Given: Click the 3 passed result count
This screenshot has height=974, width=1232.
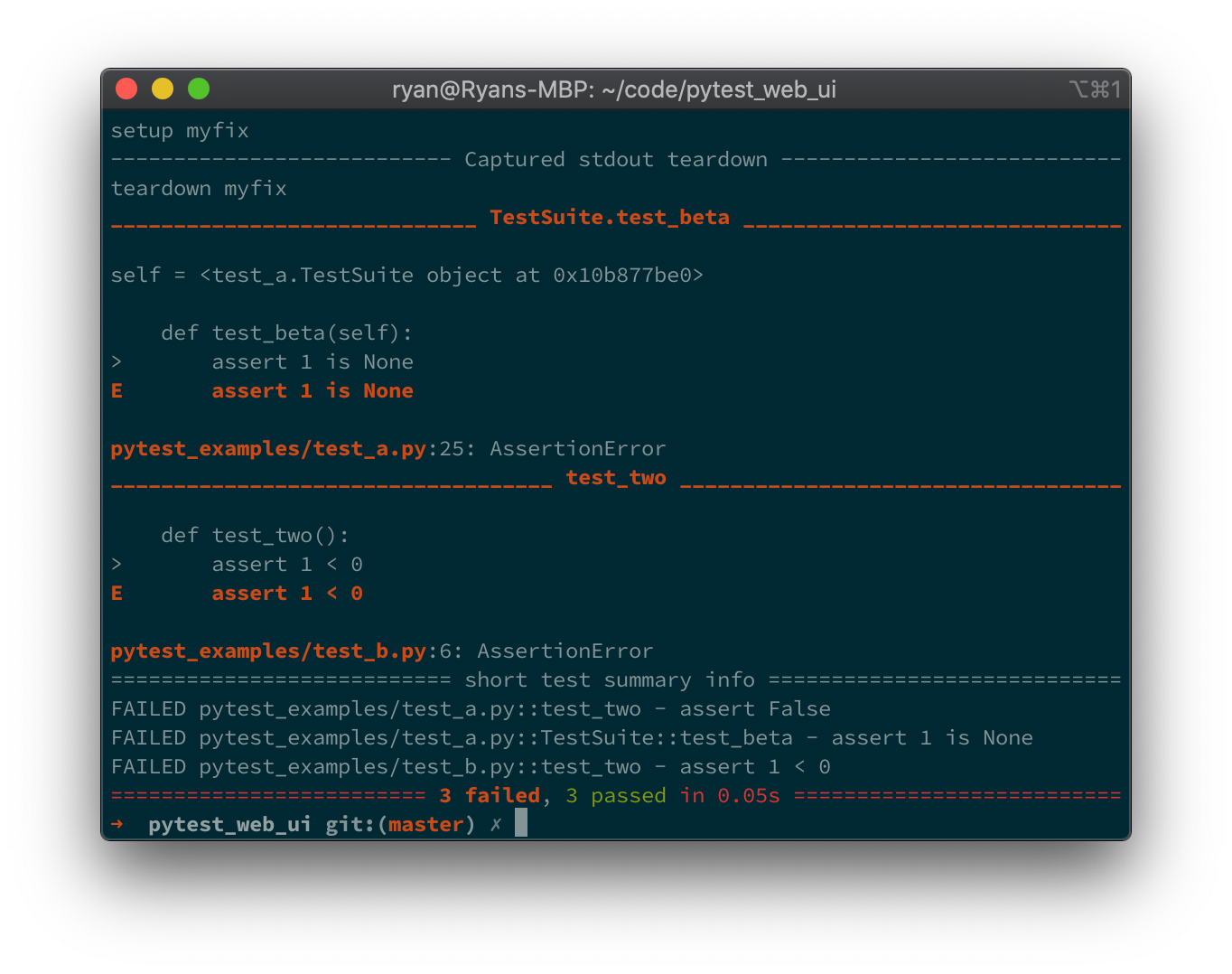Looking at the screenshot, I should pyautogui.click(x=615, y=795).
